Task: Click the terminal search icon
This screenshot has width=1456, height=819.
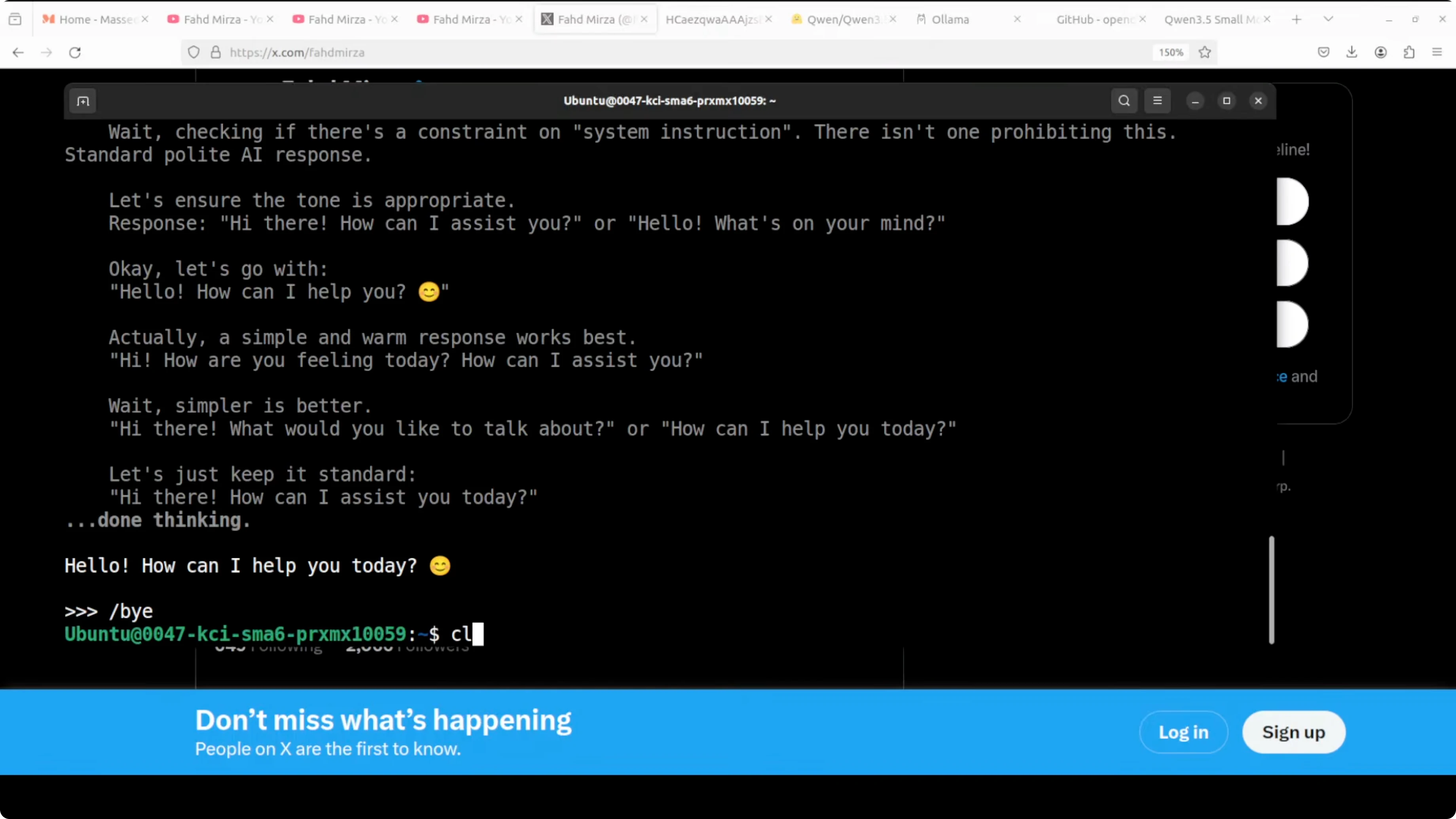Action: (1124, 100)
